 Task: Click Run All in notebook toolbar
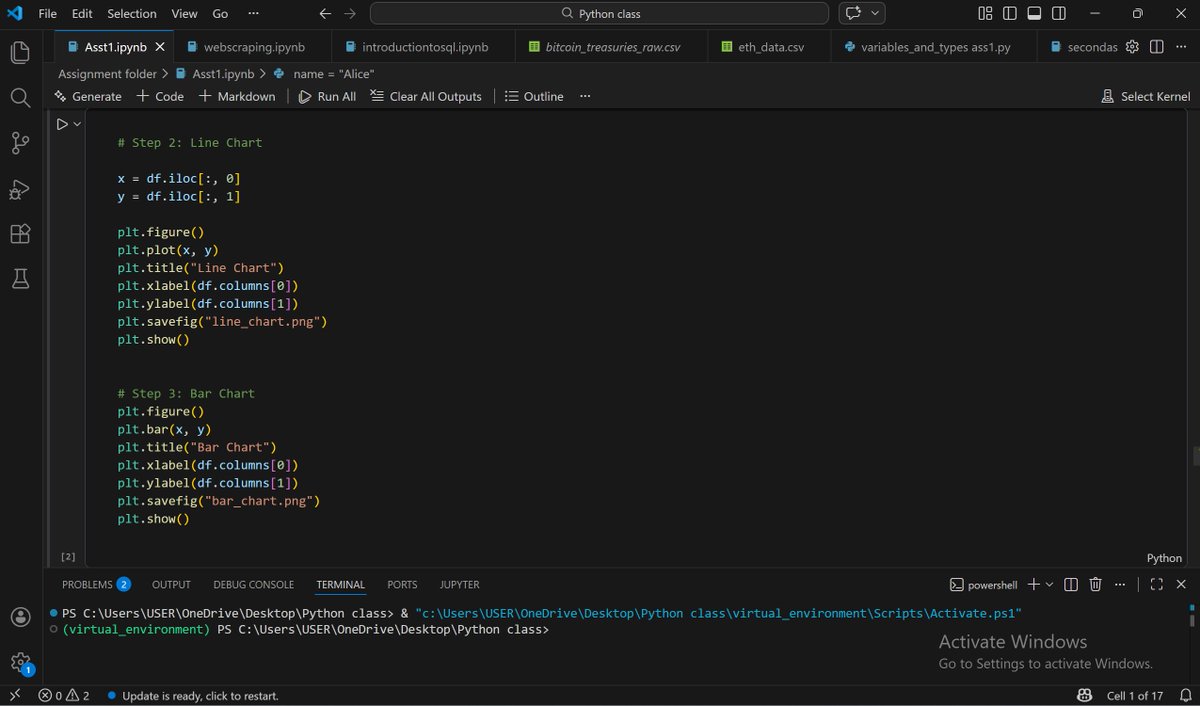[327, 96]
